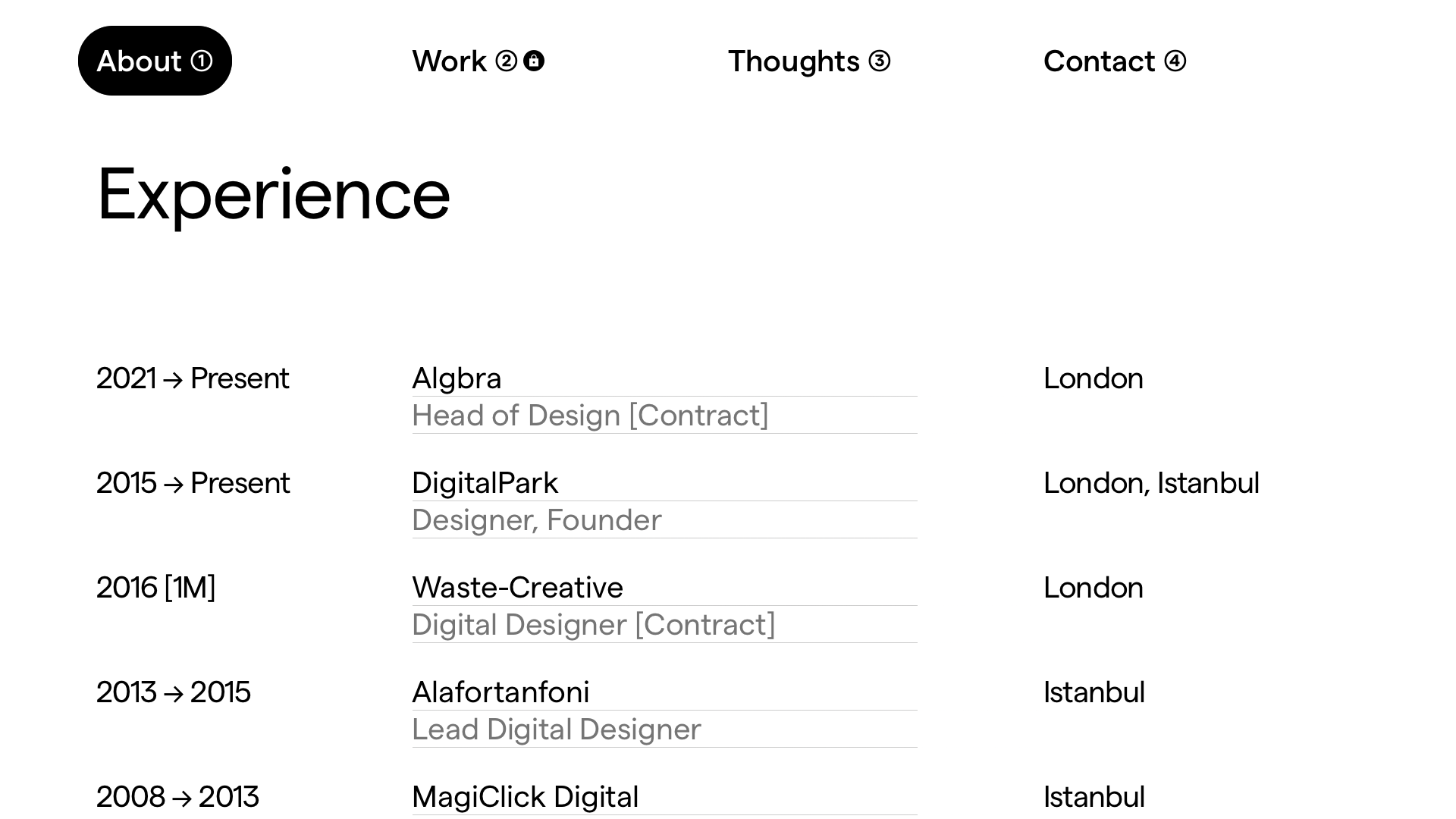Viewport: 1456px width, 819px height.
Task: Click the Experience heading
Action: coord(274,195)
